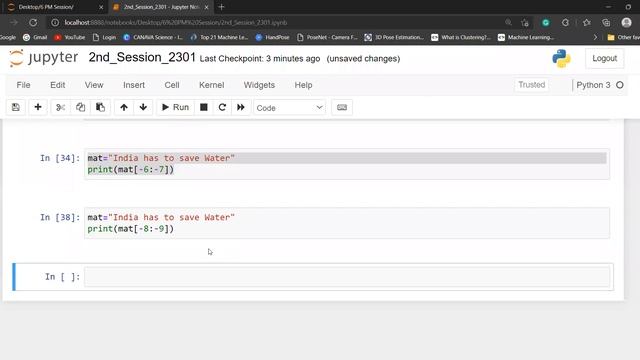Viewport: 640px width, 360px height.
Task: Click the Jupyter logo
Action: pyautogui.click(x=43, y=58)
